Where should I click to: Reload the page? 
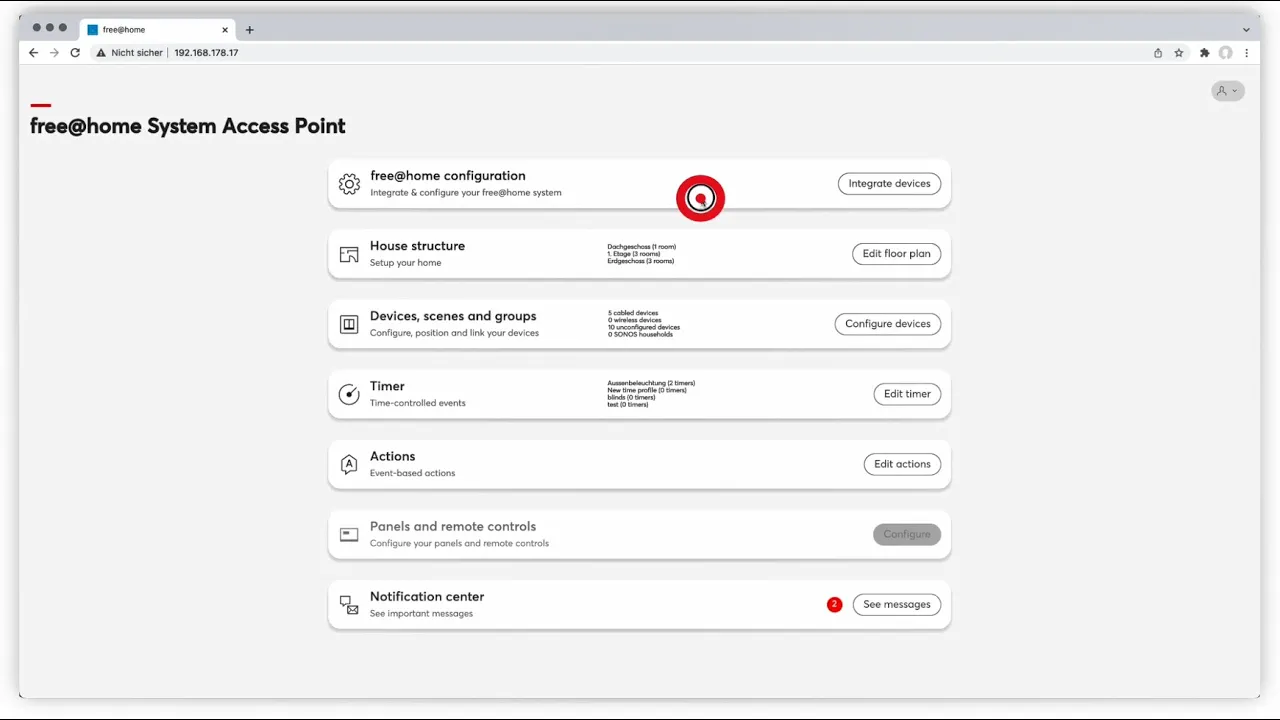click(75, 53)
